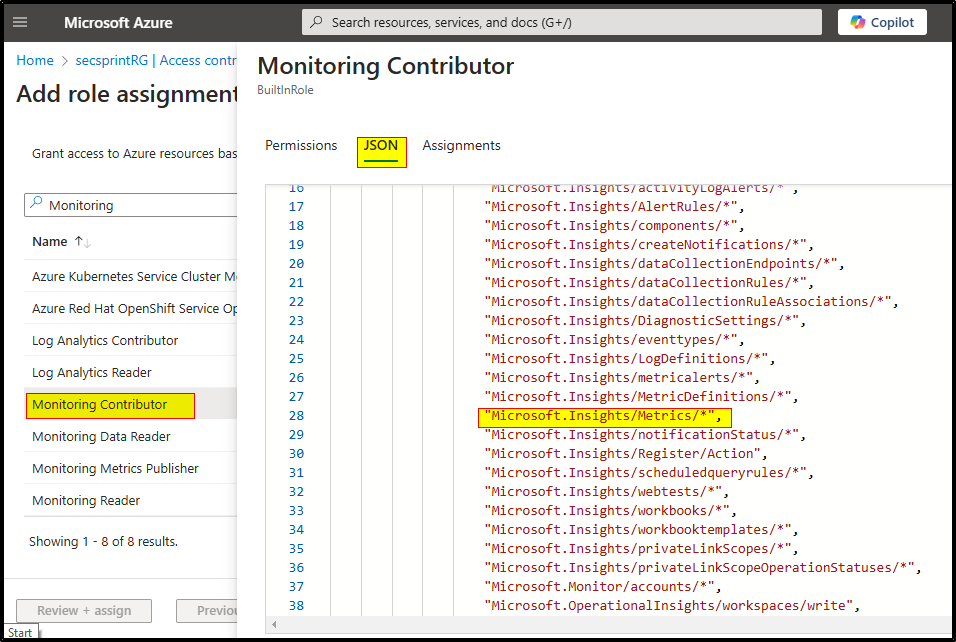The image size is (956, 642).
Task: Open the secsprintRG breadcrumb link
Action: point(110,60)
